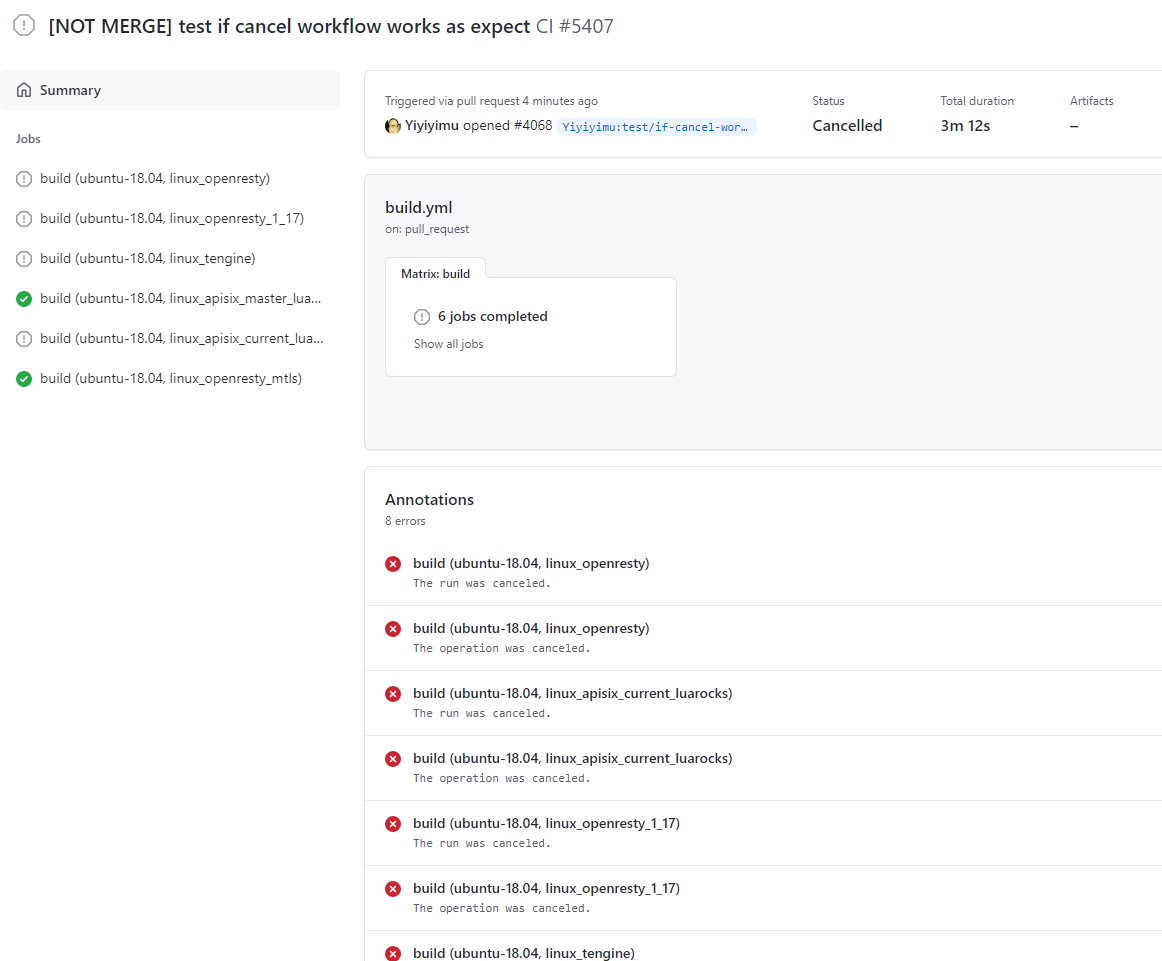Click branch label Yiyiyimu:test/if-cancel-wor…
The width and height of the screenshot is (1162, 961).
[656, 127]
